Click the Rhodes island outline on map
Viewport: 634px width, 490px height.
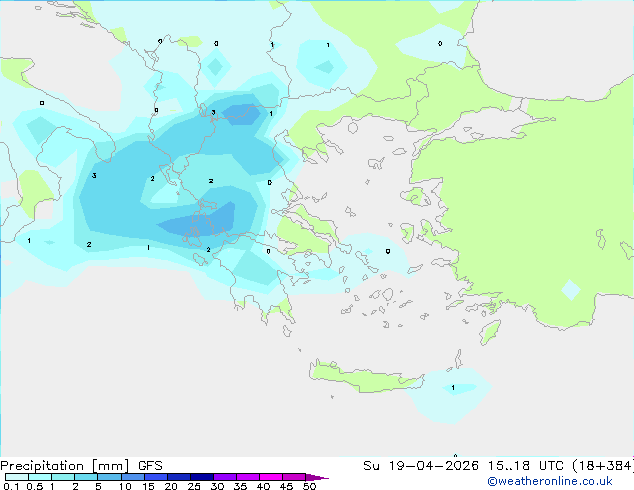[x=490, y=332]
